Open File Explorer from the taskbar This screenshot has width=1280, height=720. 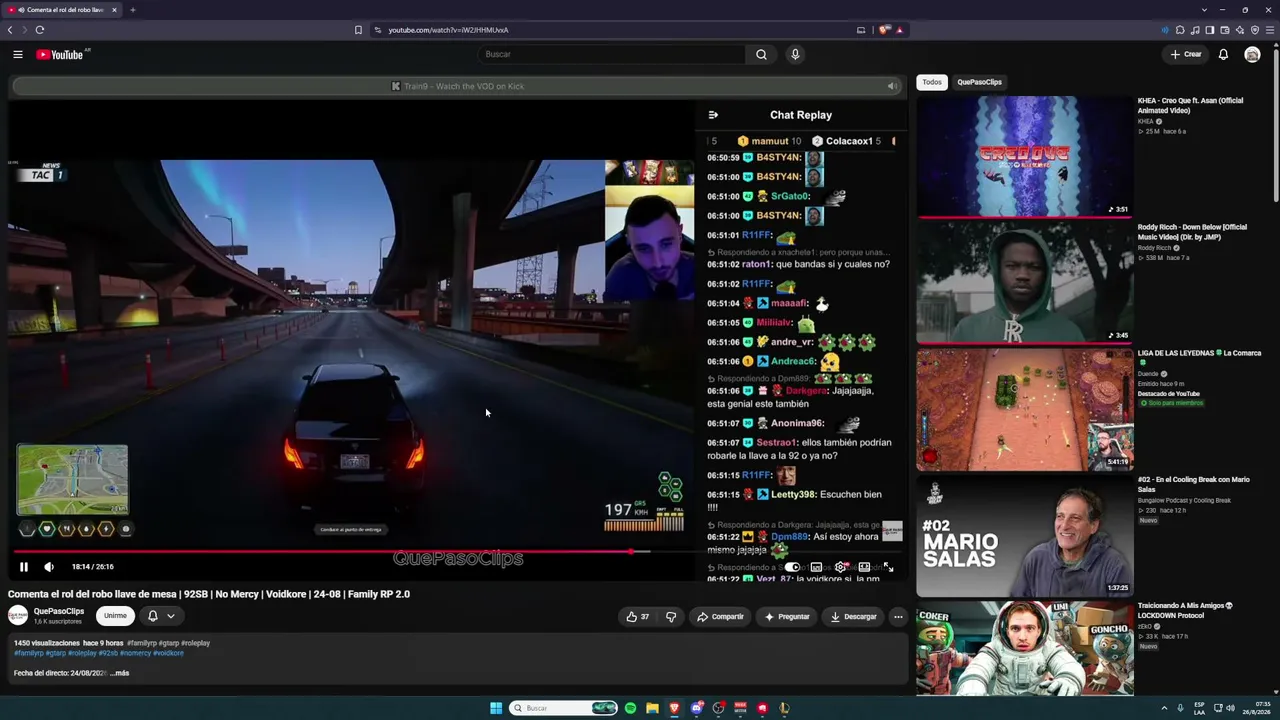(652, 708)
